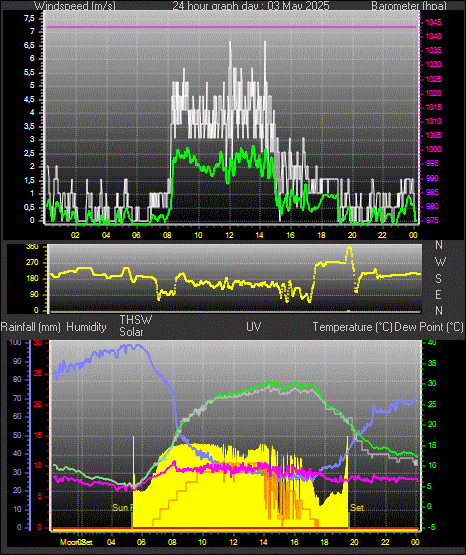
Task: Click hour 14 on the bottom temperature chart
Action: coord(263,542)
